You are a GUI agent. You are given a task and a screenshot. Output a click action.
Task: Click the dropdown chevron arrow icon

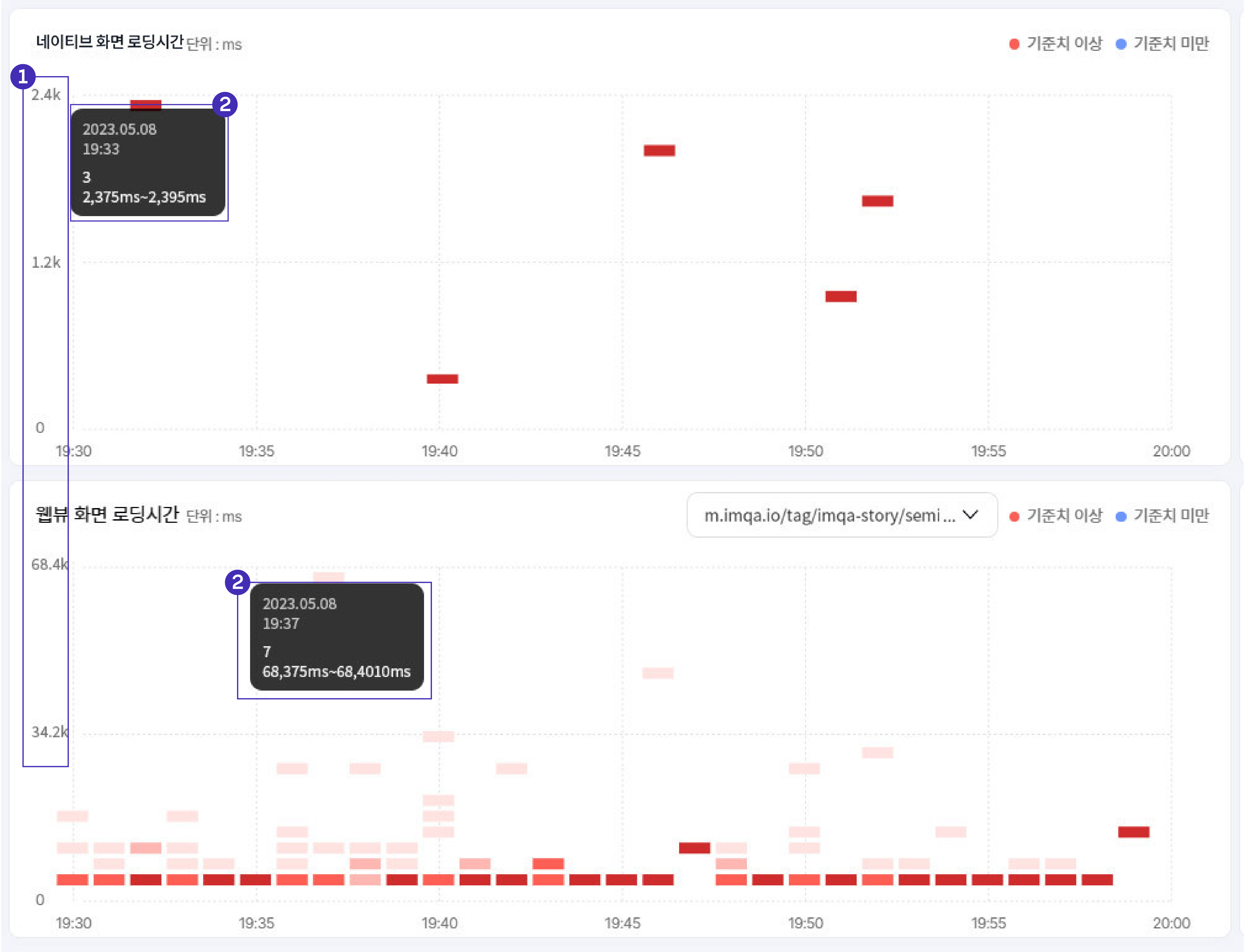[x=970, y=514]
